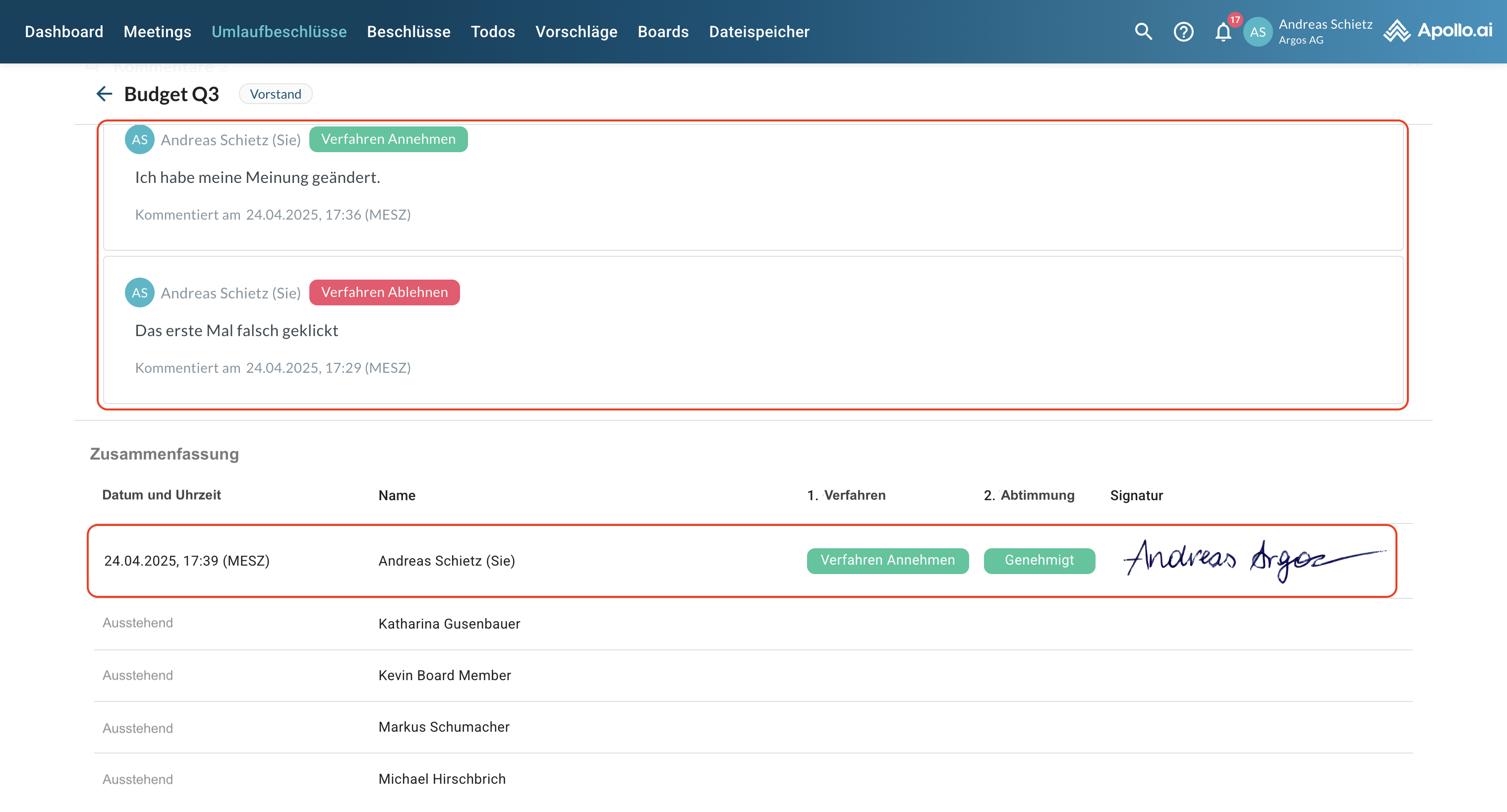Click the green Verfahren Annehmen comment badge
This screenshot has height=812, width=1507.
coord(388,139)
